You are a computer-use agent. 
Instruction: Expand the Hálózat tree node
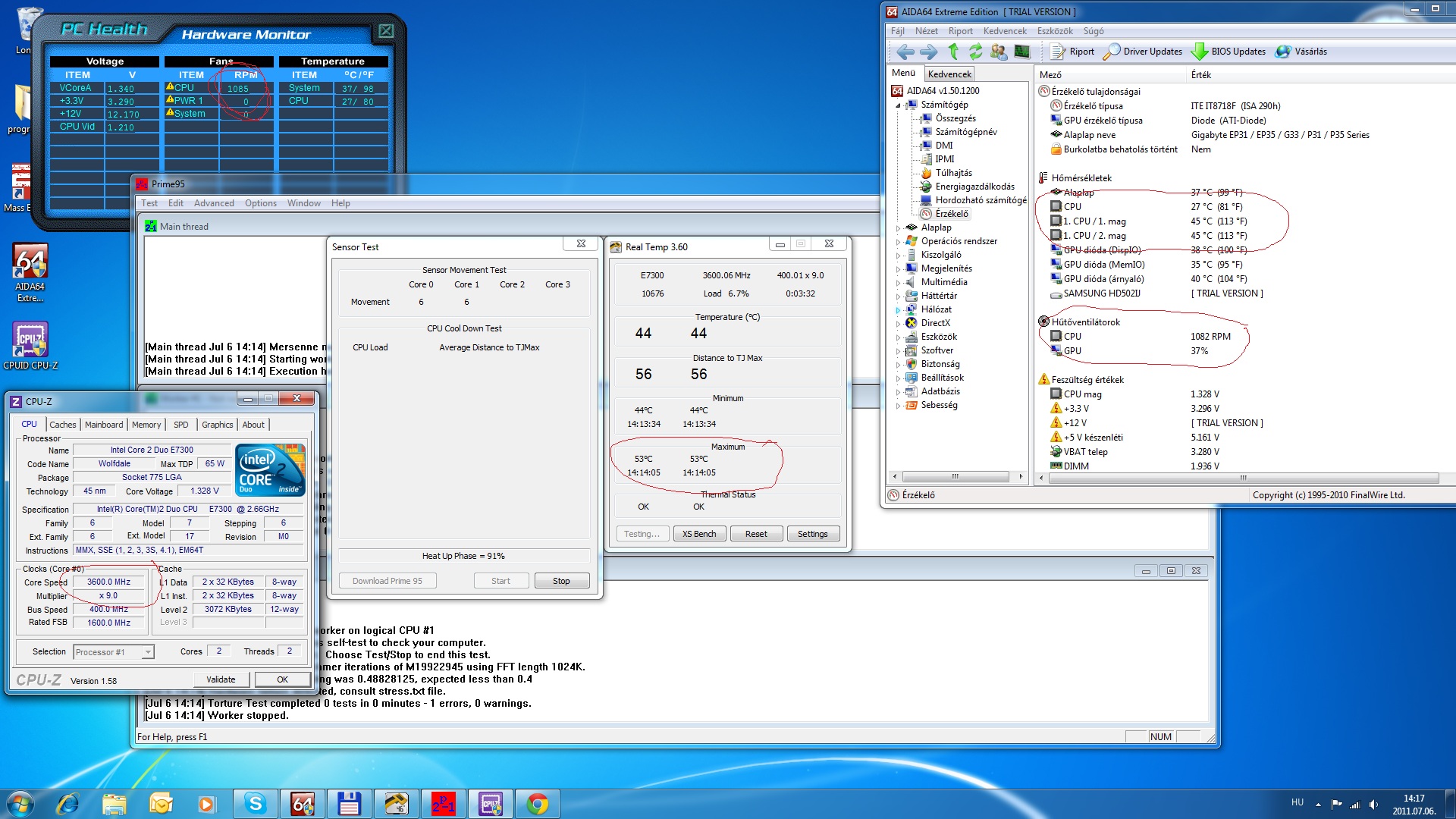(x=899, y=310)
